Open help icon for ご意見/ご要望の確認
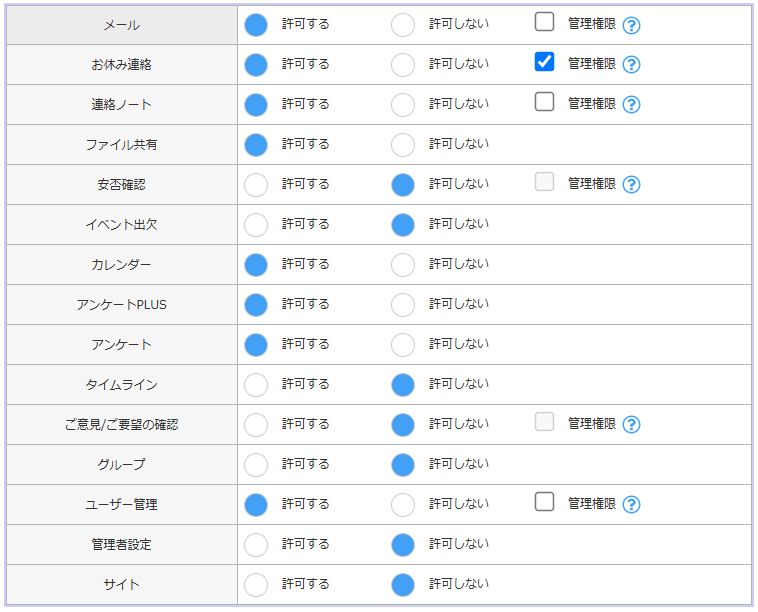This screenshot has height=612, width=758. [x=631, y=425]
